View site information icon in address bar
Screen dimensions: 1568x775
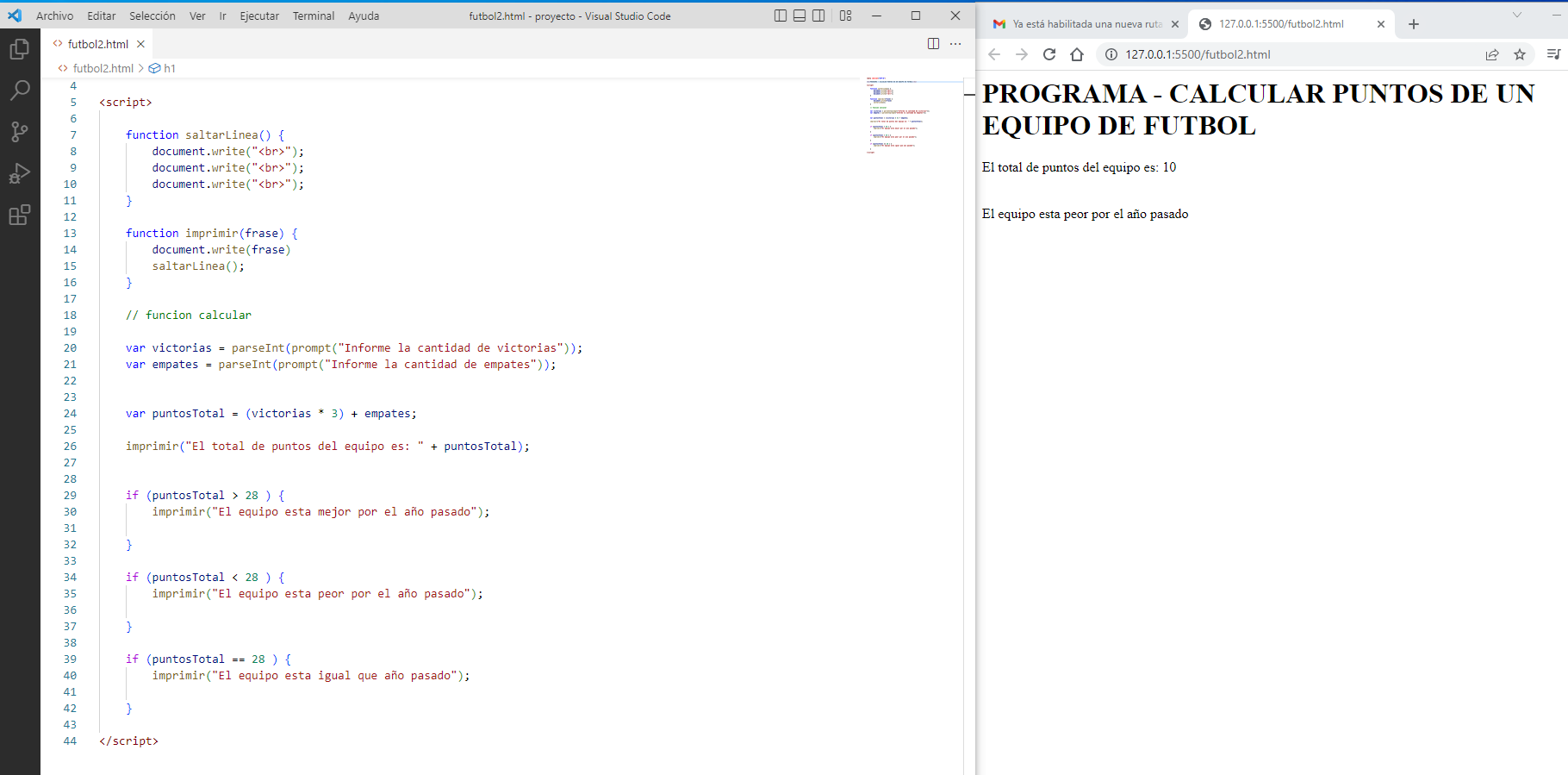[1111, 54]
